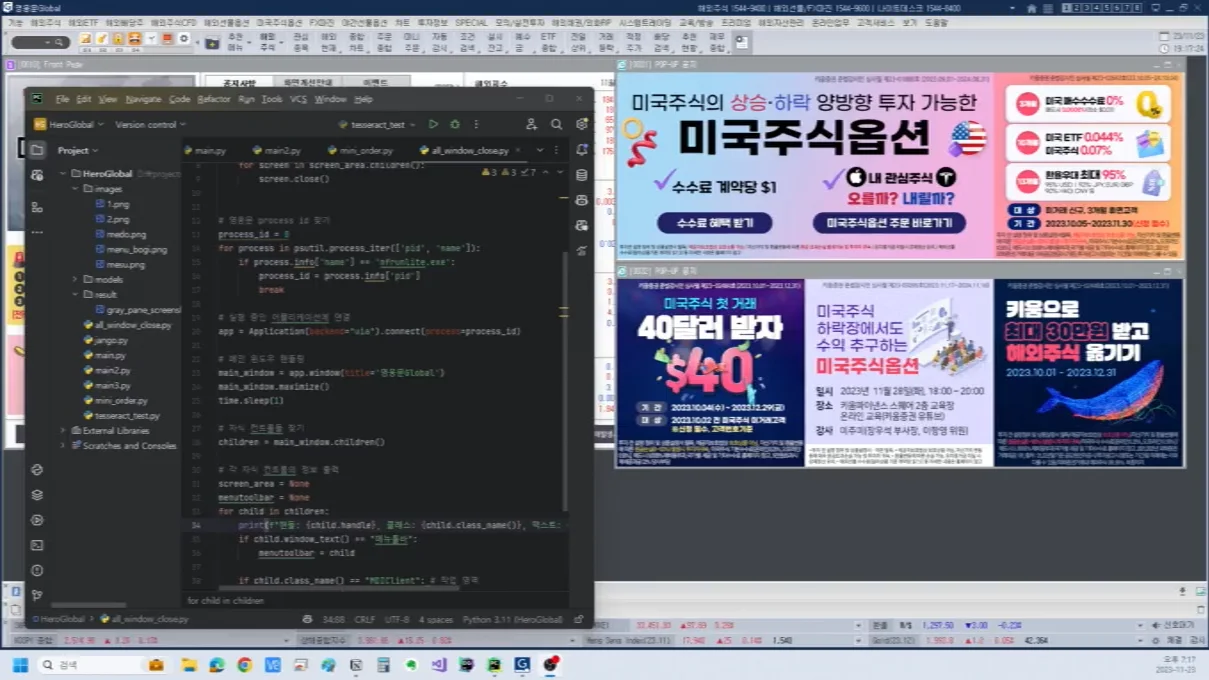Open the Git tool window icon
1209x680 pixels.
37,595
